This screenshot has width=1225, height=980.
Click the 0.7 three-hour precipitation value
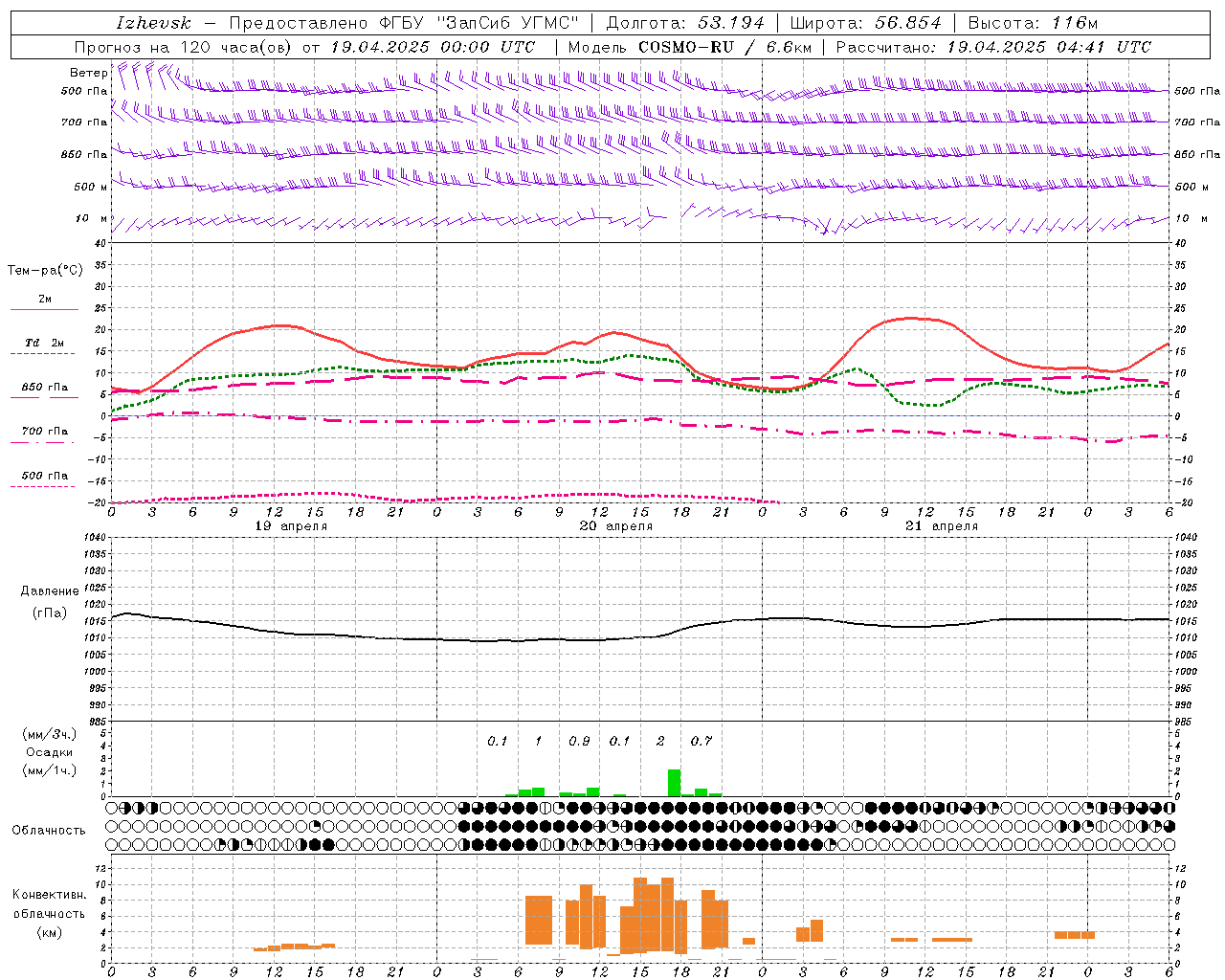click(702, 741)
